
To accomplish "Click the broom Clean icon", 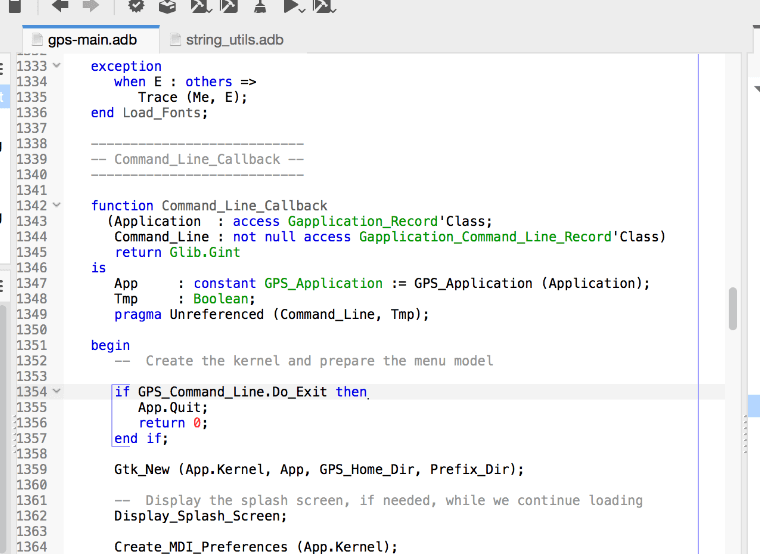I will click(x=260, y=5).
